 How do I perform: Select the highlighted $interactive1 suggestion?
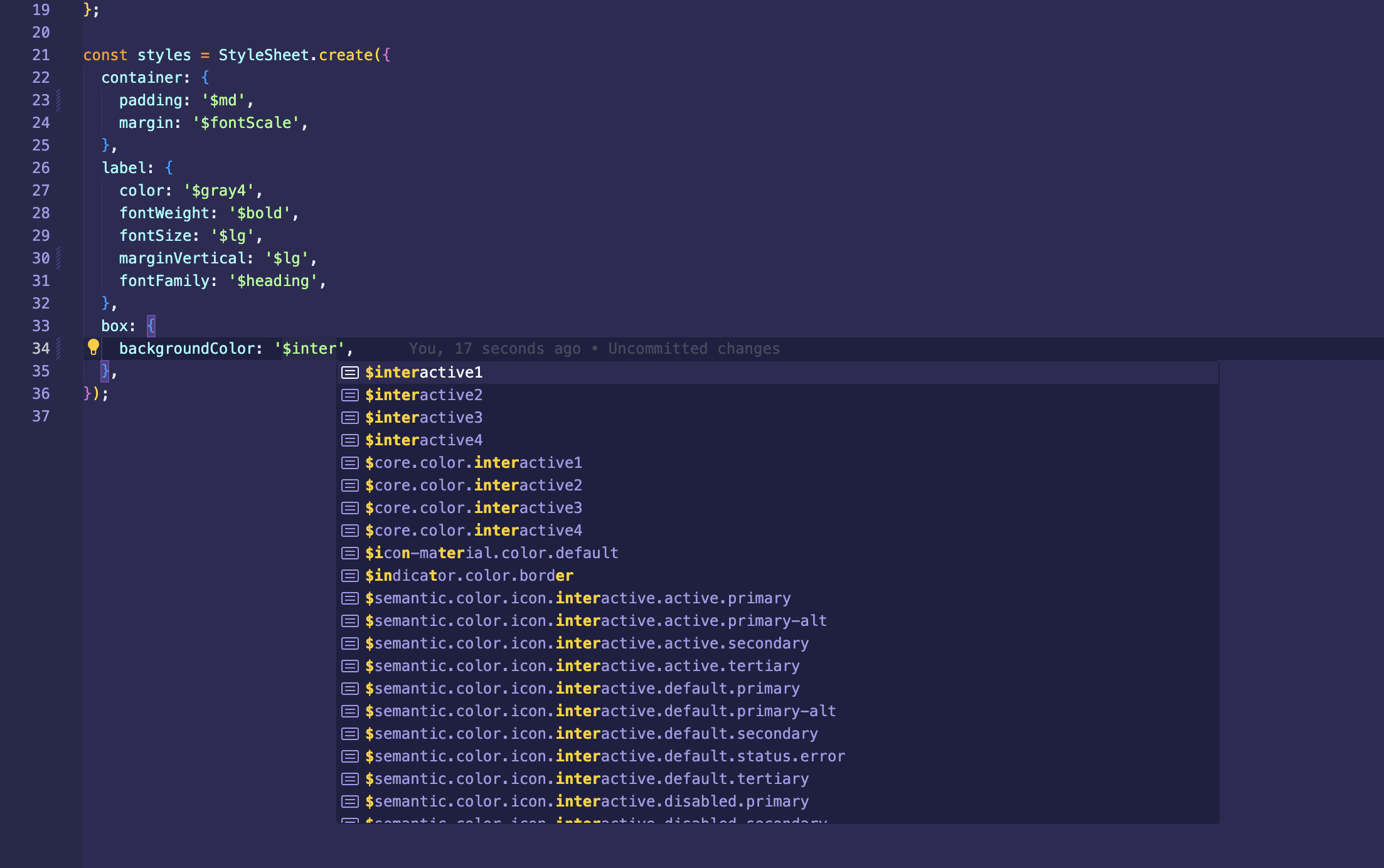423,372
